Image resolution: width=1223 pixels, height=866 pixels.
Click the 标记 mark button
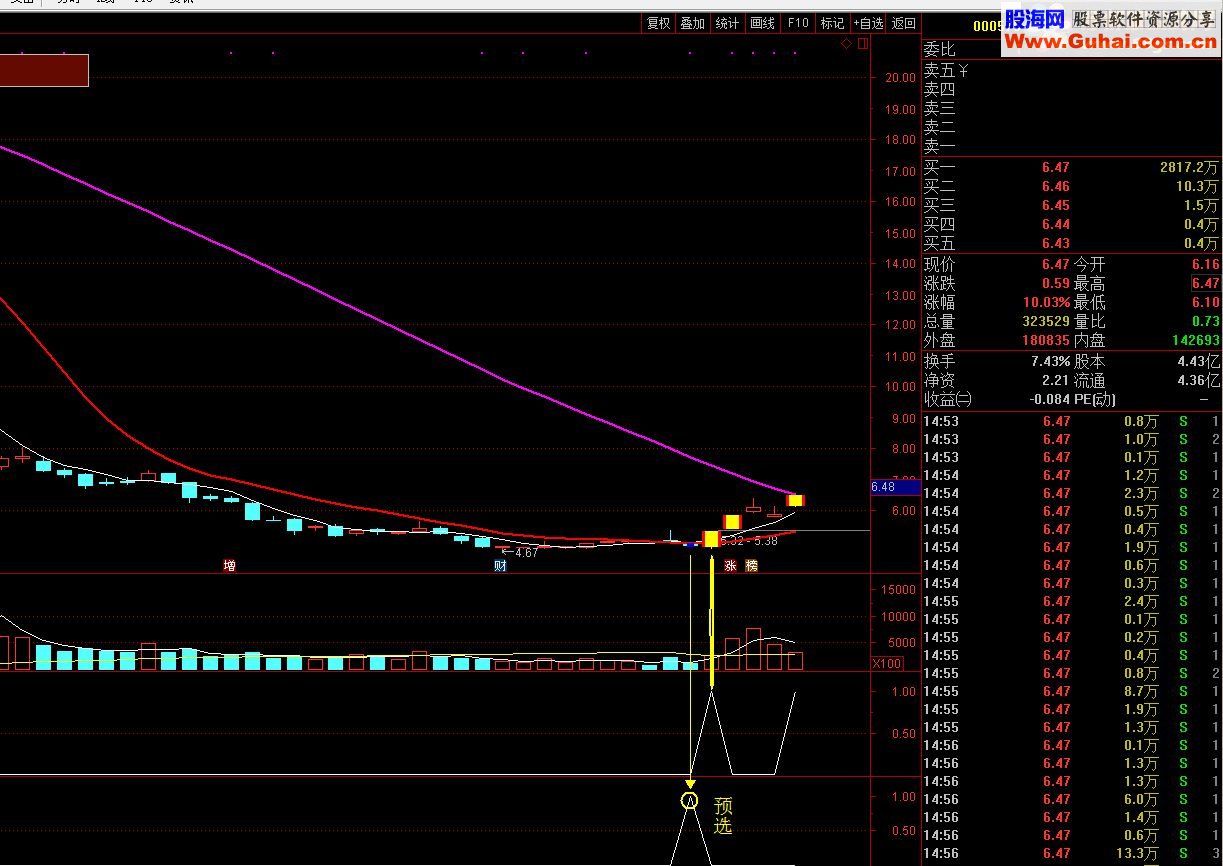pyautogui.click(x=832, y=23)
